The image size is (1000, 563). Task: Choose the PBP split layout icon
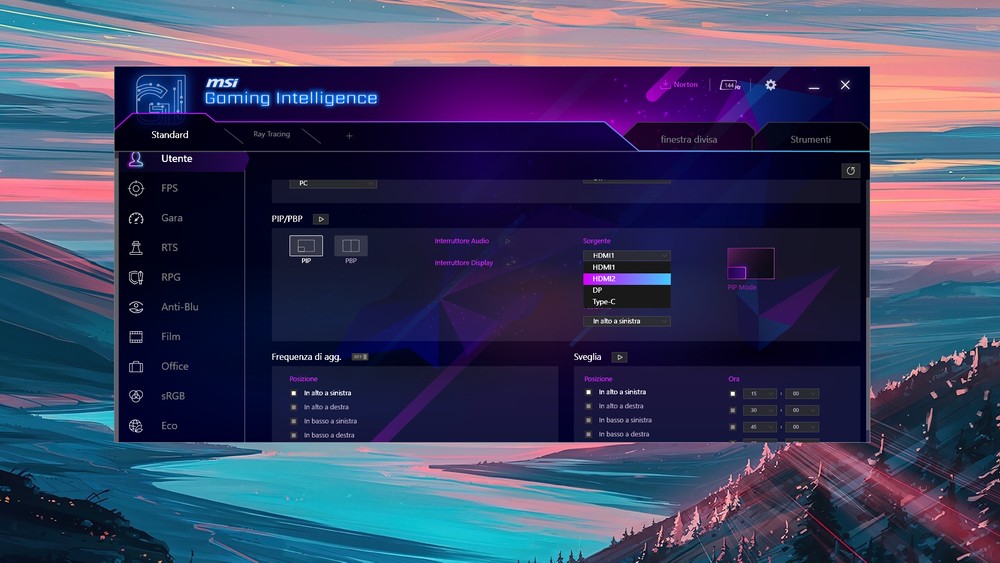351,245
